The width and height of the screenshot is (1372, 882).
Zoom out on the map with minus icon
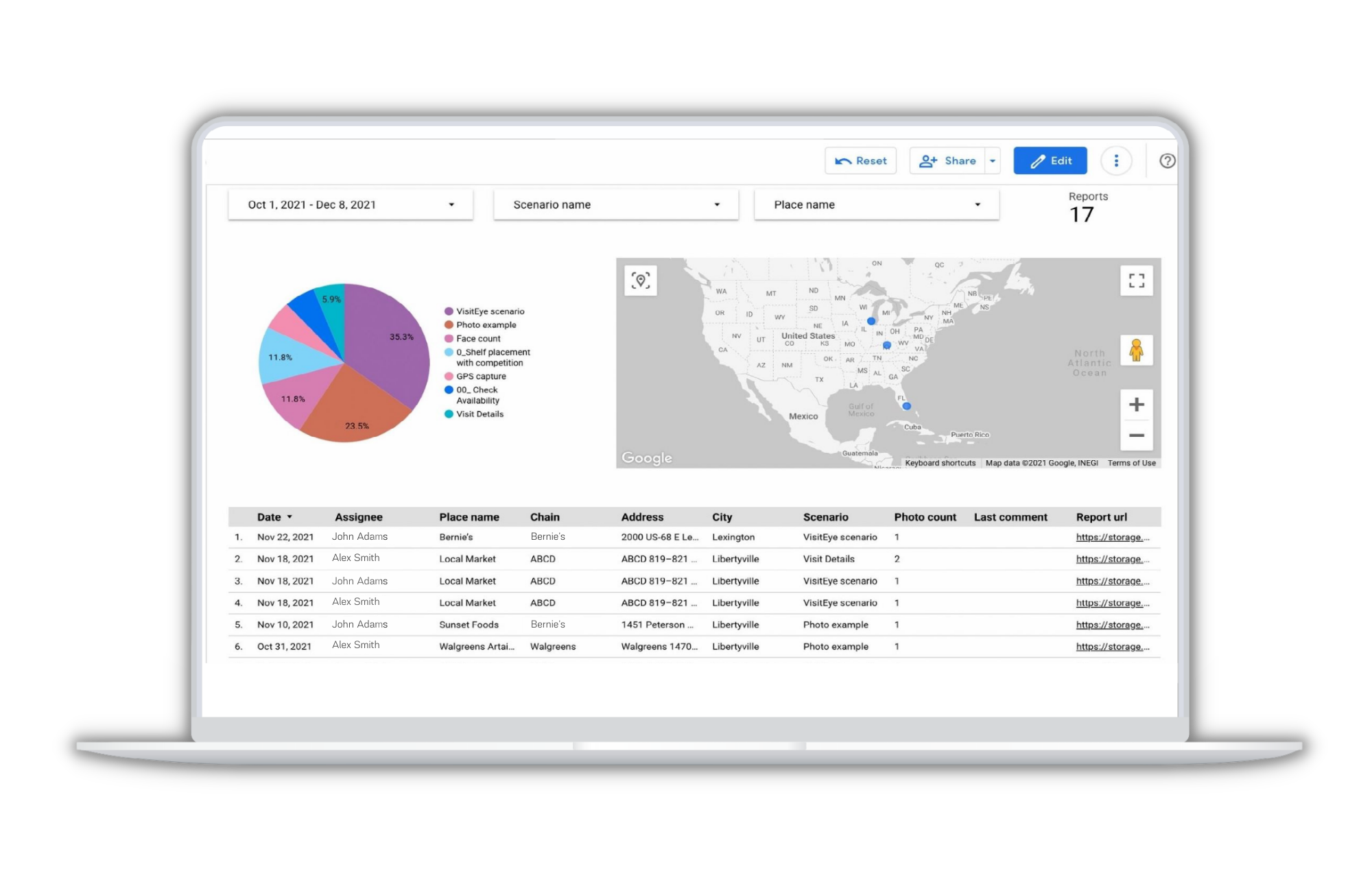(x=1137, y=436)
